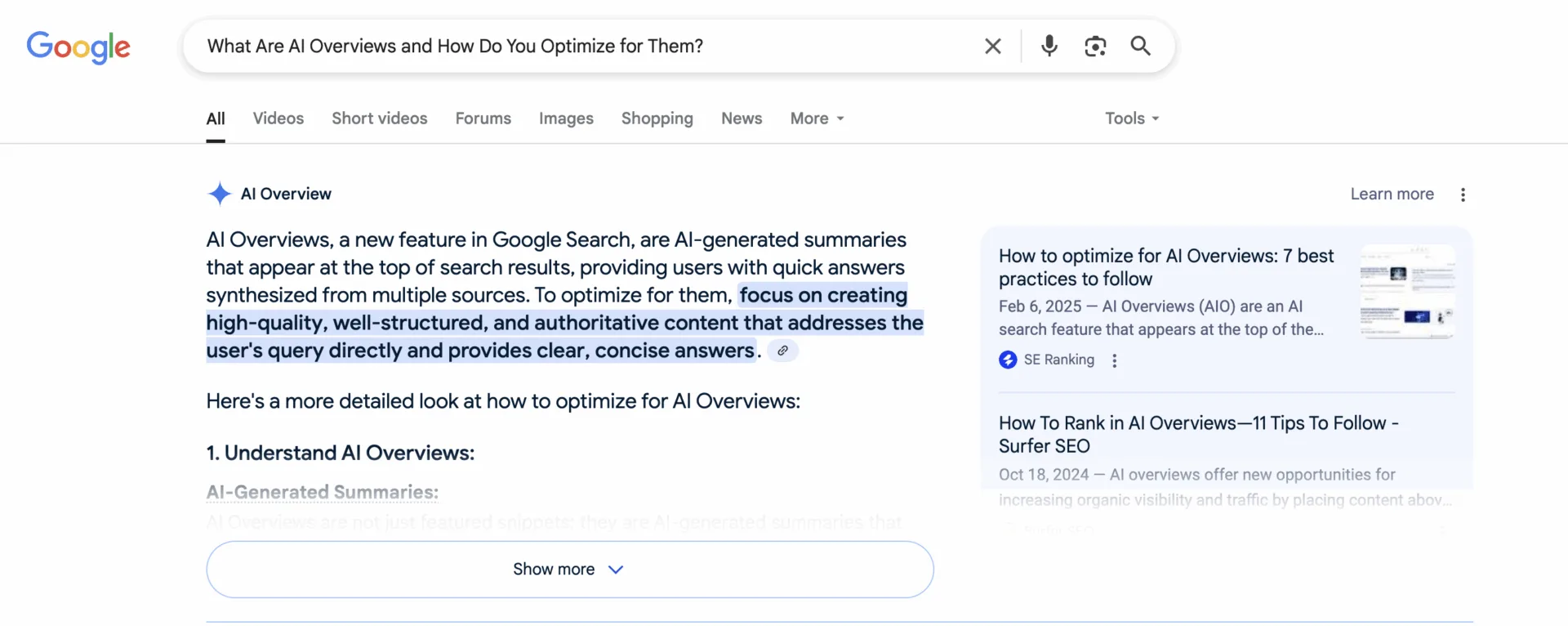Viewport: 1568px width, 626px height.
Task: Expand the AI Overview with Show more
Action: 570,570
